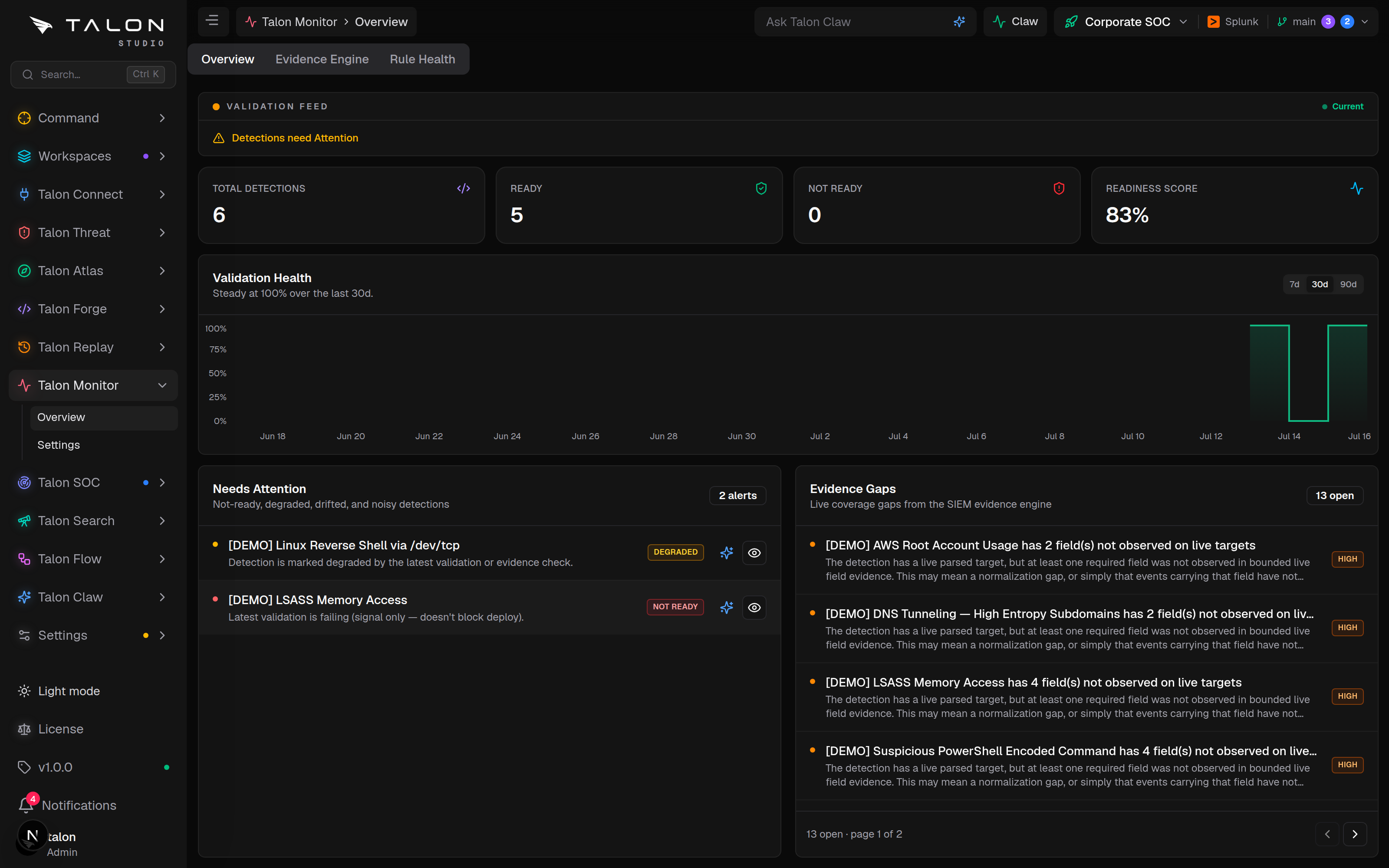Click the warning triangle beside Detections need Attention
The height and width of the screenshot is (868, 1389).
[219, 138]
